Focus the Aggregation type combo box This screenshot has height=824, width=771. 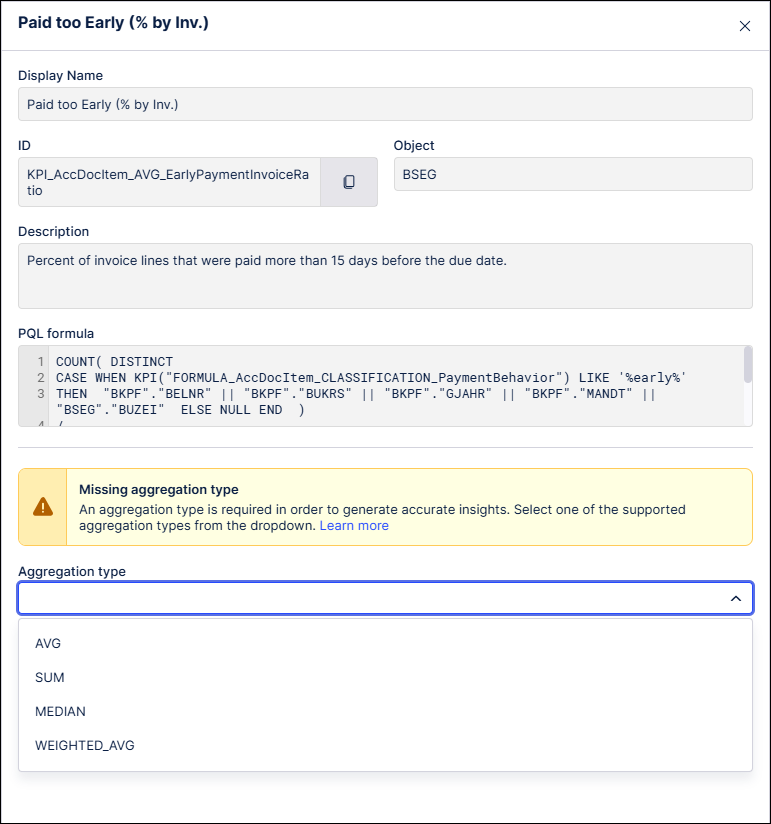coord(385,598)
